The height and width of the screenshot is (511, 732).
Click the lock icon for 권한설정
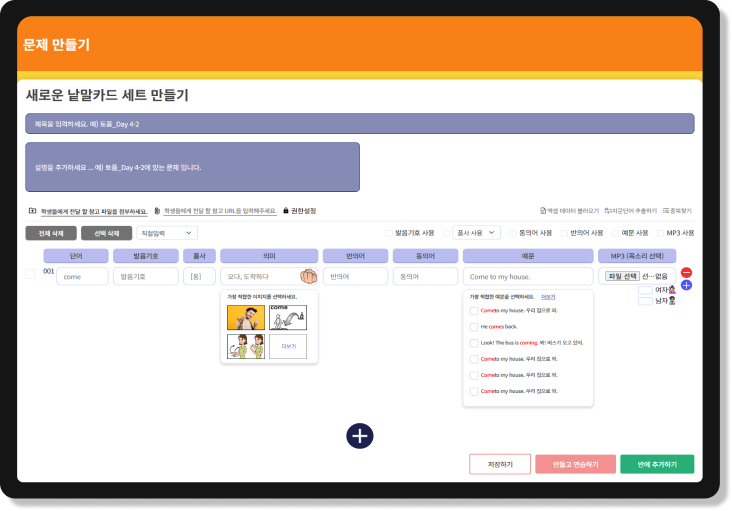(x=286, y=210)
